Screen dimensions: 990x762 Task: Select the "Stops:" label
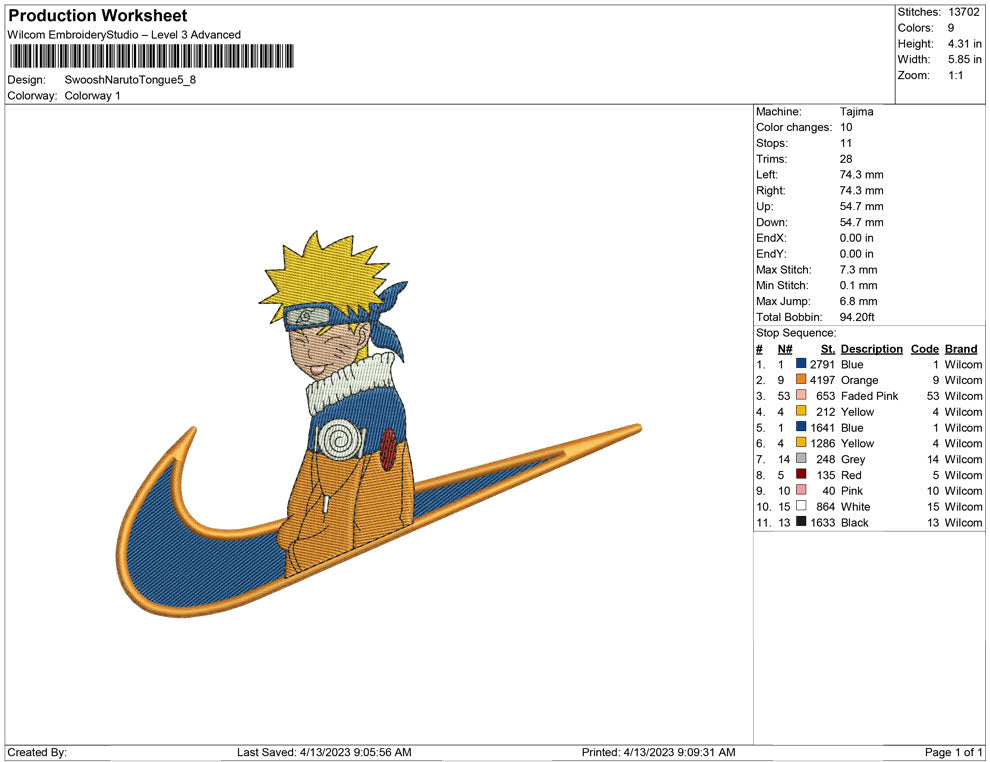click(x=772, y=143)
